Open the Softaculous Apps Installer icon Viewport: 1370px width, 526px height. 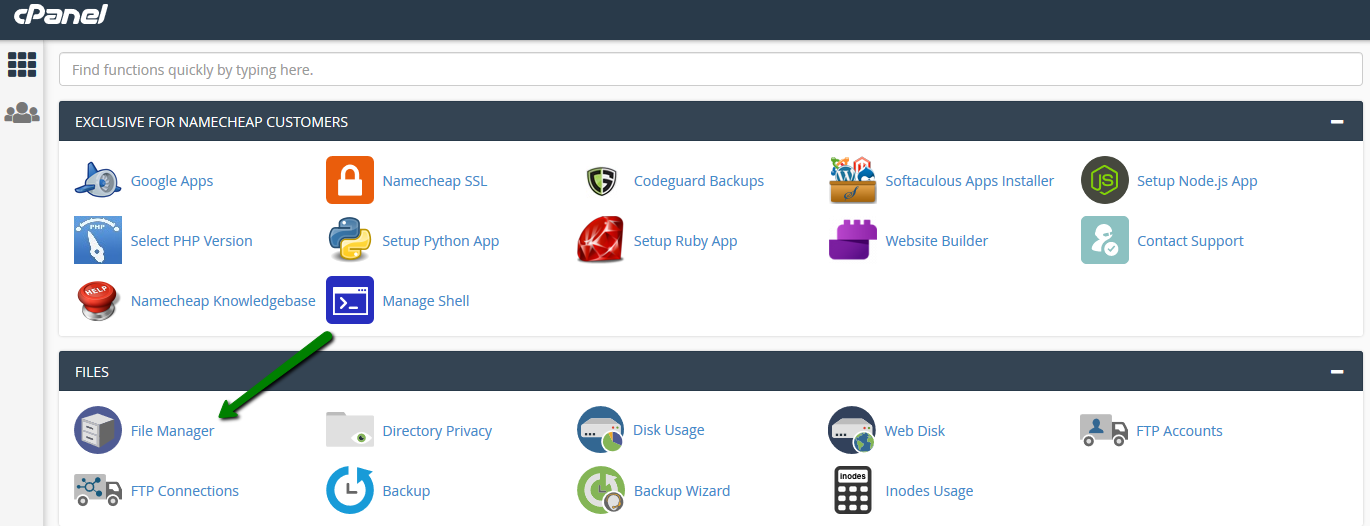point(853,181)
